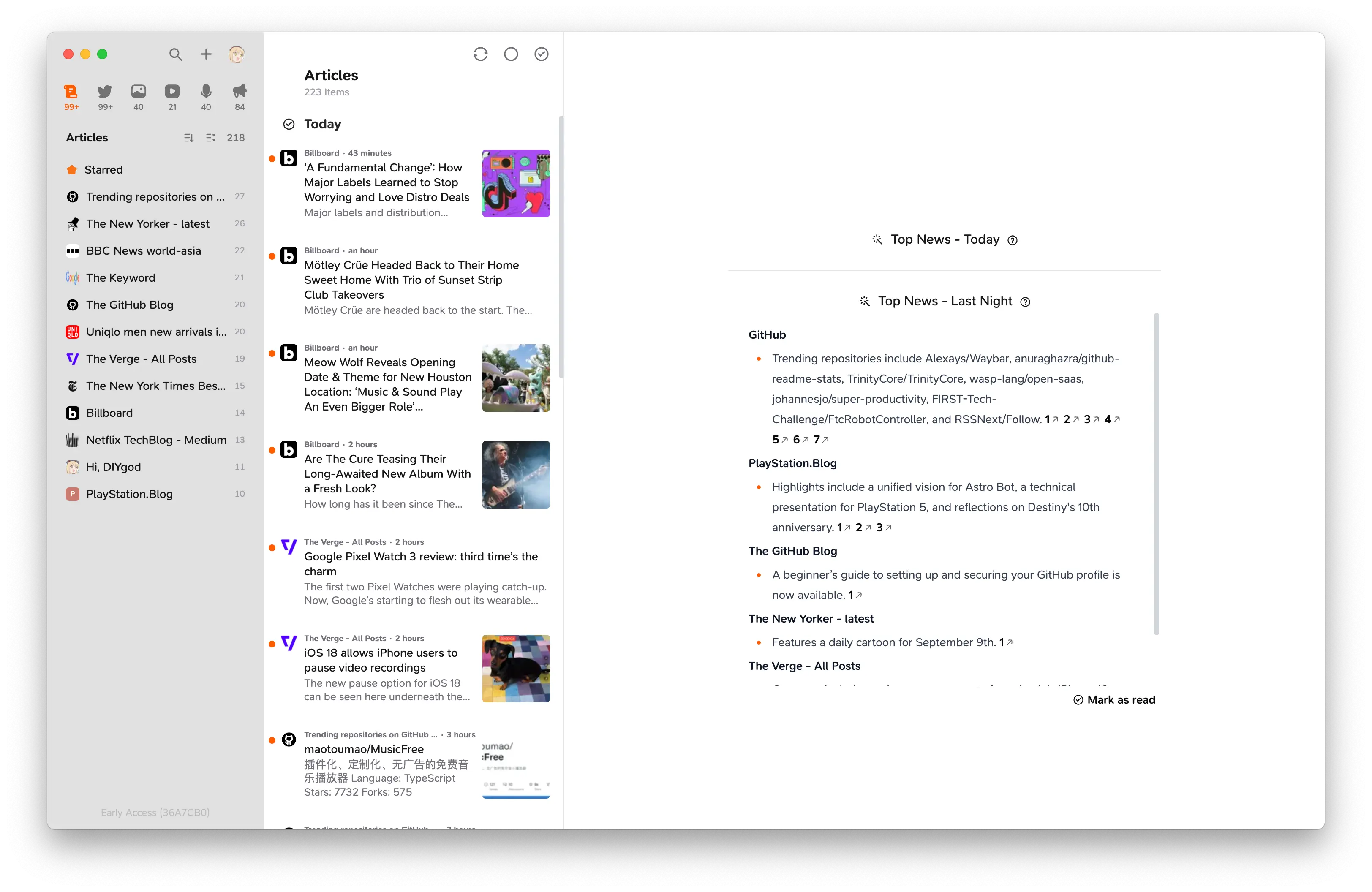Click the plus icon to add feed
The width and height of the screenshot is (1372, 892).
(x=206, y=54)
